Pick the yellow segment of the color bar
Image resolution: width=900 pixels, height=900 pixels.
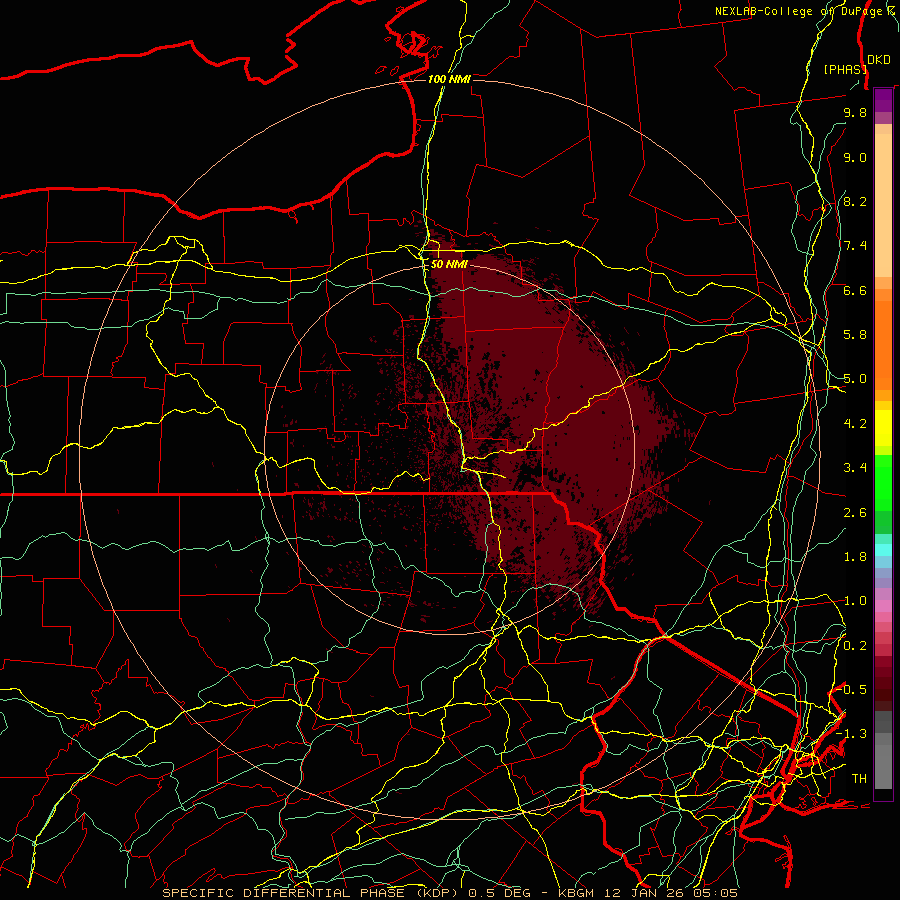(883, 428)
